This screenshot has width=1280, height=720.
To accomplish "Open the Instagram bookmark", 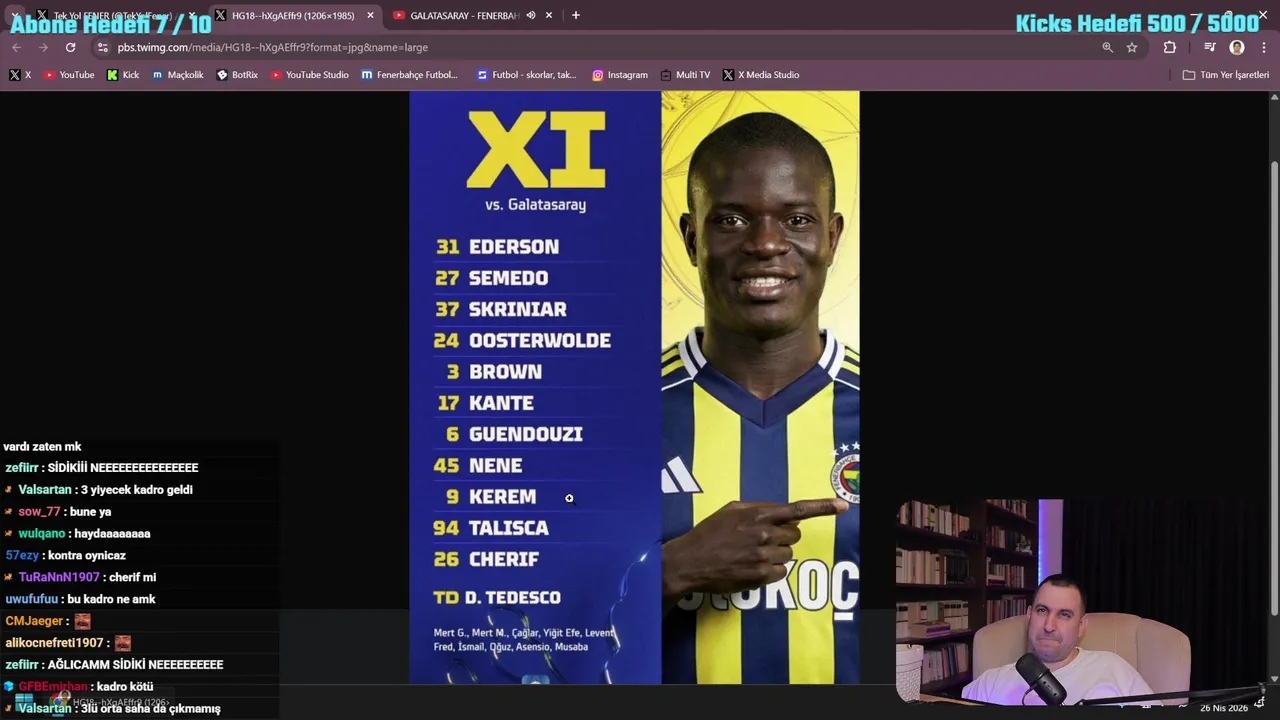I will click(x=620, y=75).
